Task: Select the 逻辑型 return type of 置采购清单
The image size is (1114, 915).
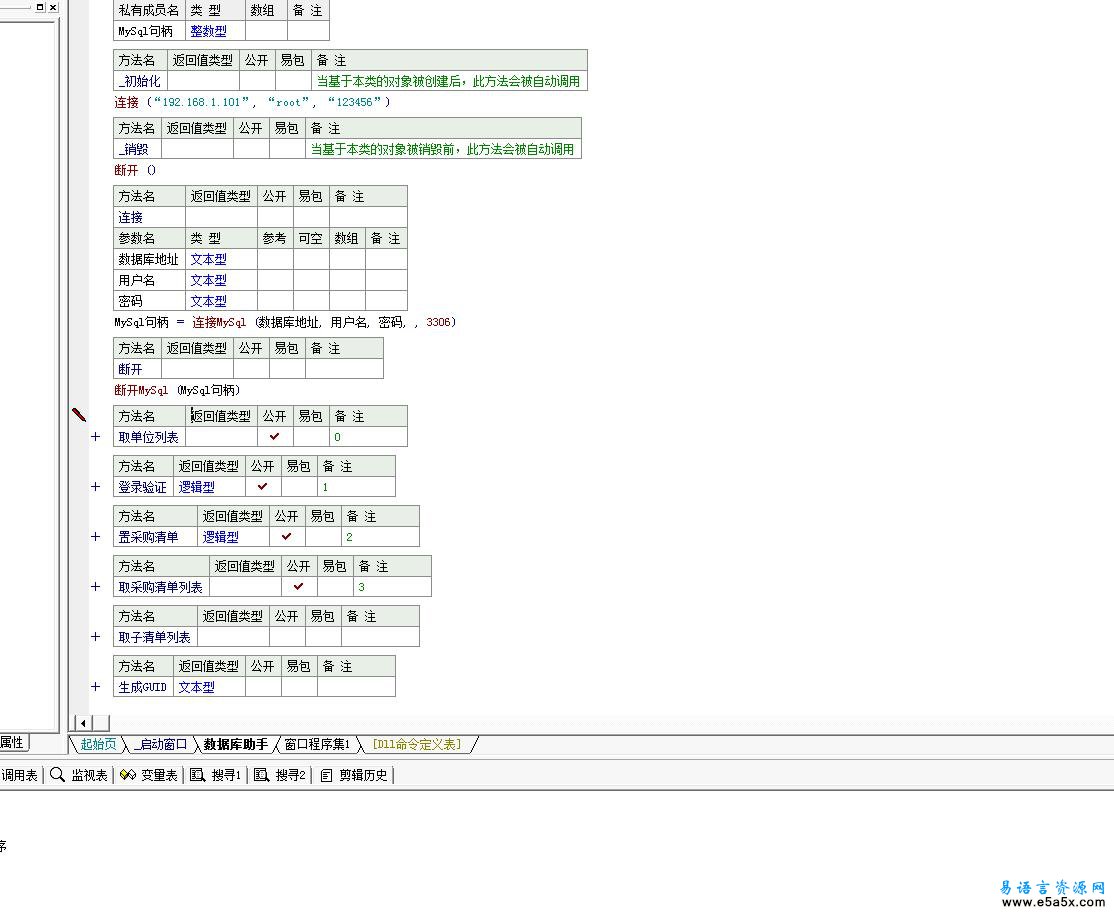Action: click(x=233, y=536)
